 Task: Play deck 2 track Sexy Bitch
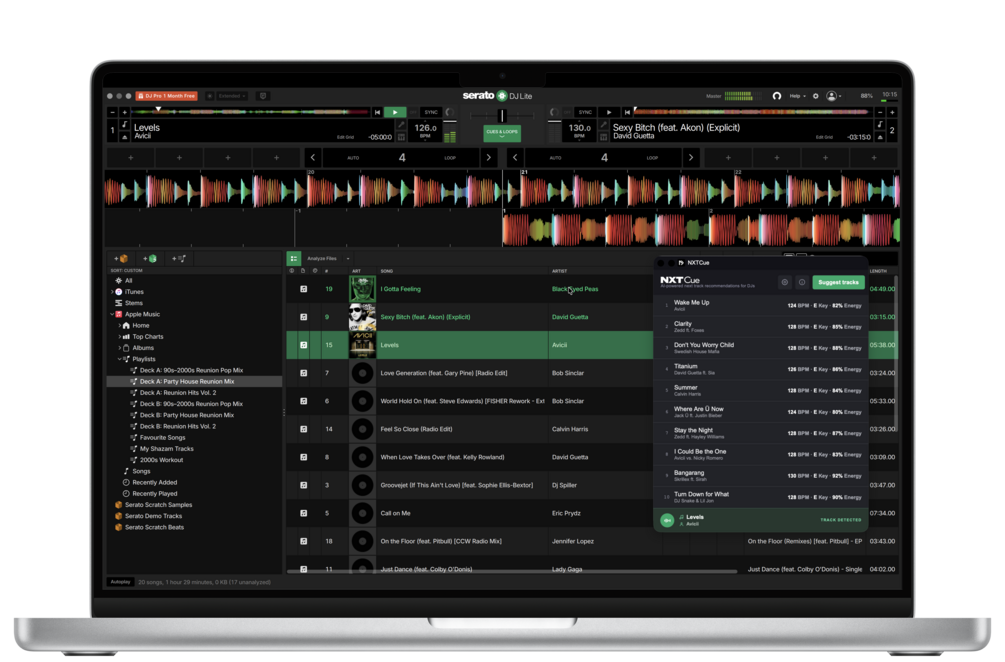(609, 112)
